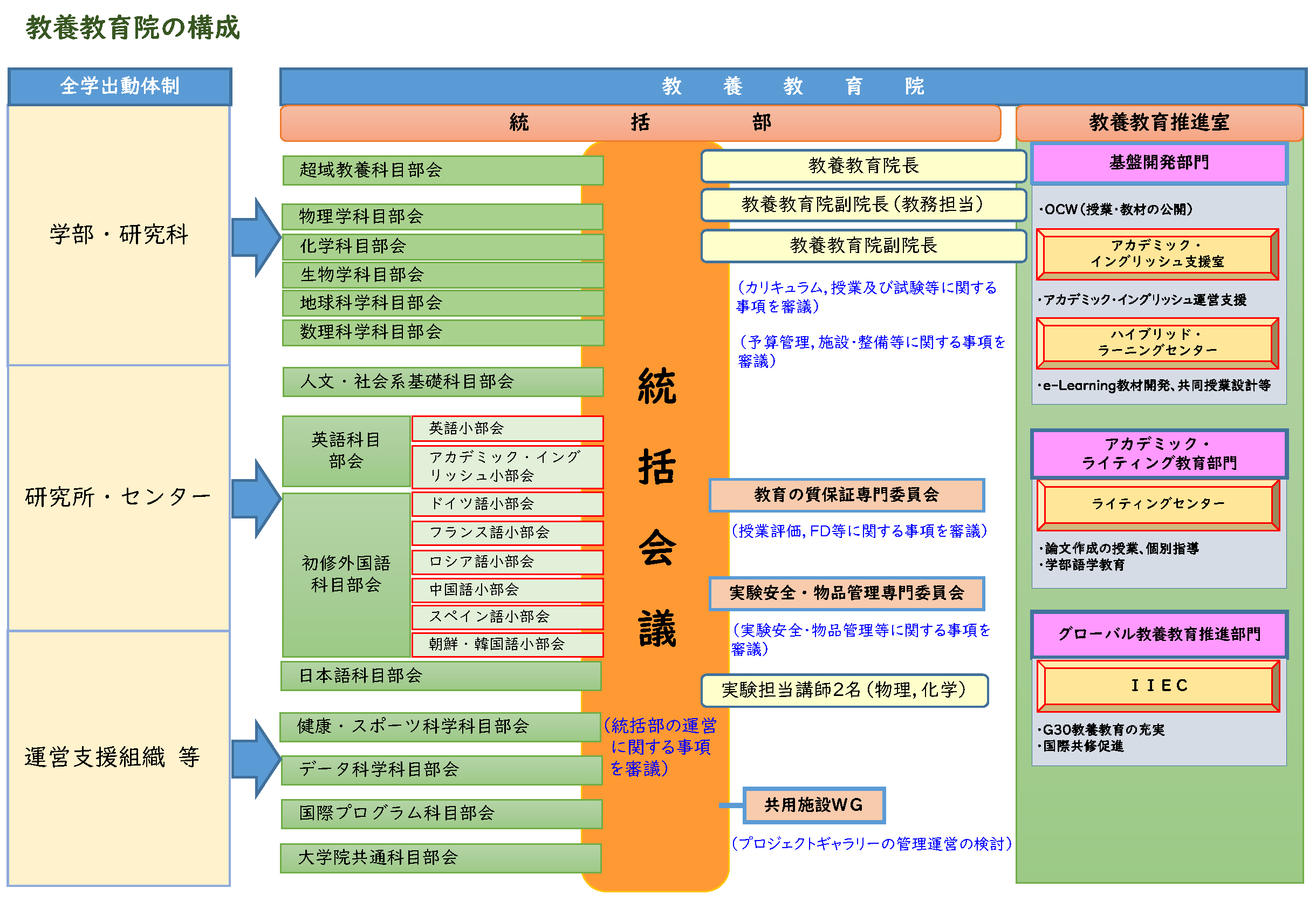Click the 予算管理,施設・整備等 blue note
Screen dimensions: 1316x908
871,352
